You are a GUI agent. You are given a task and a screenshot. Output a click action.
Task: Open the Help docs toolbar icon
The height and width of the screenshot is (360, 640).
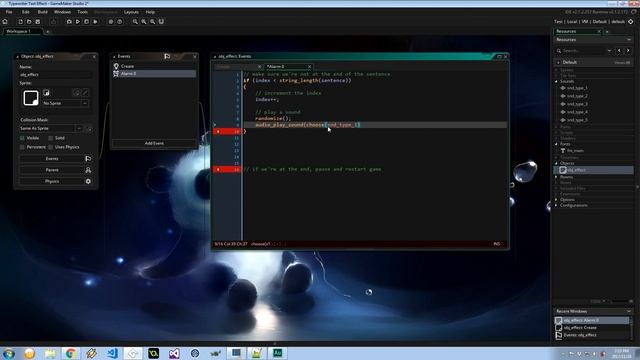(120, 21)
